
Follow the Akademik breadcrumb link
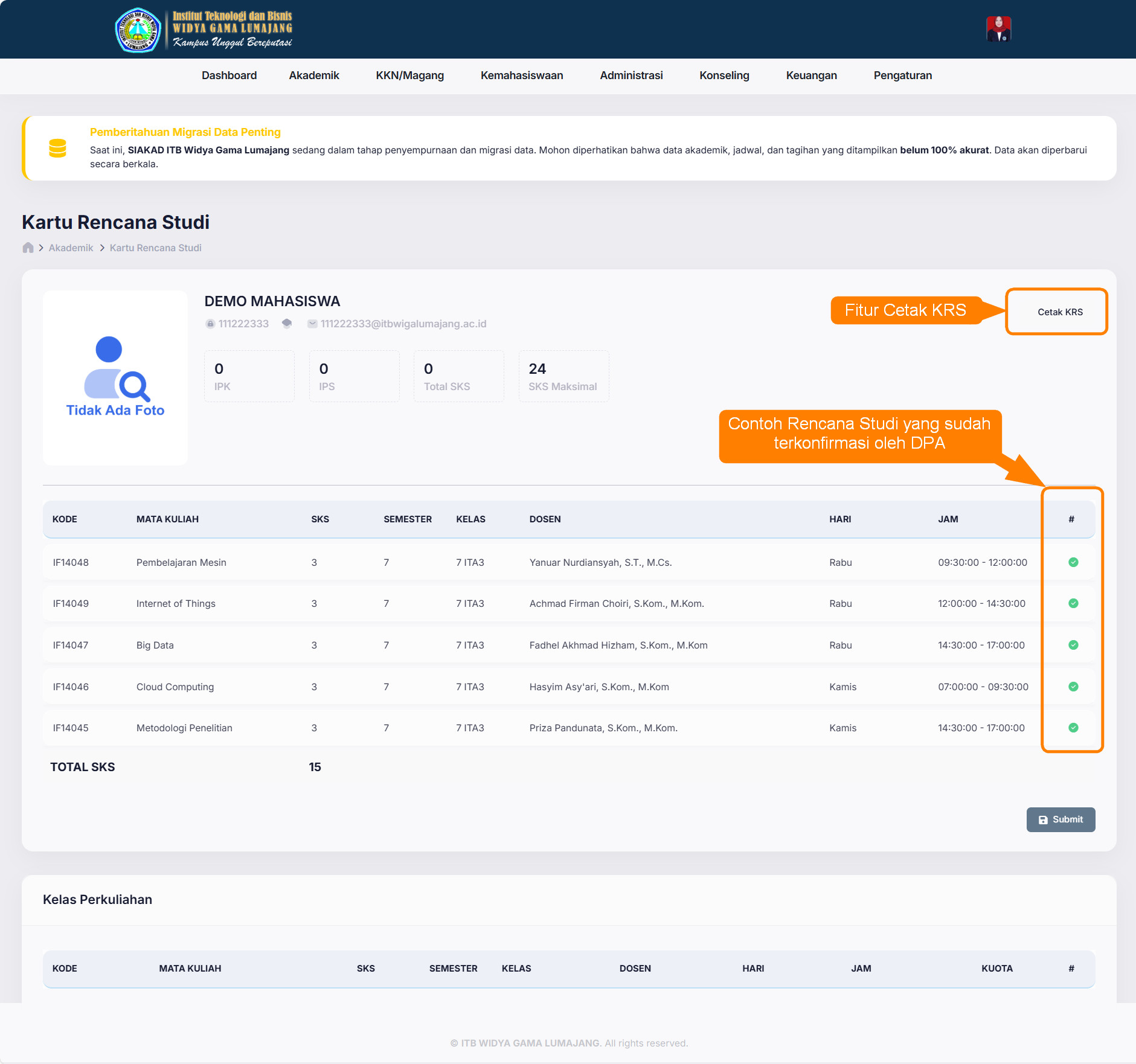pyautogui.click(x=71, y=248)
